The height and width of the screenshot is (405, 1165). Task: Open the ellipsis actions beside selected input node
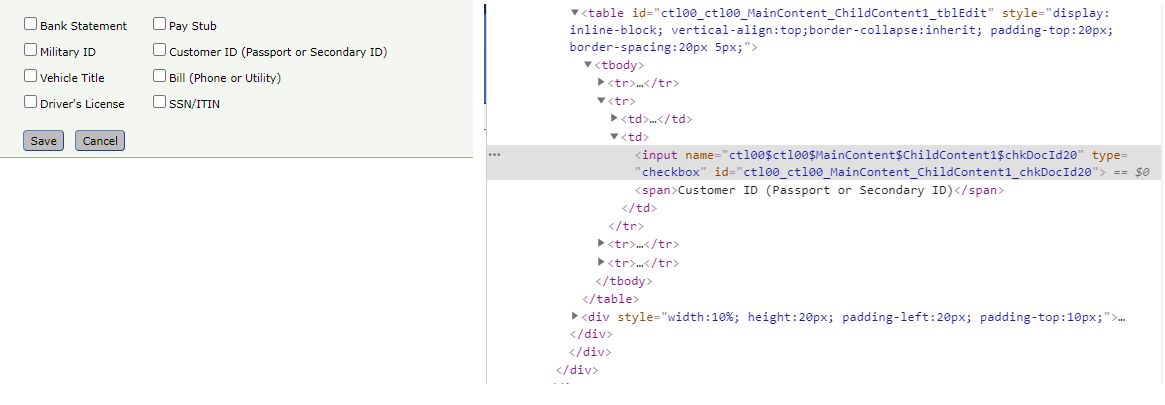pos(494,155)
